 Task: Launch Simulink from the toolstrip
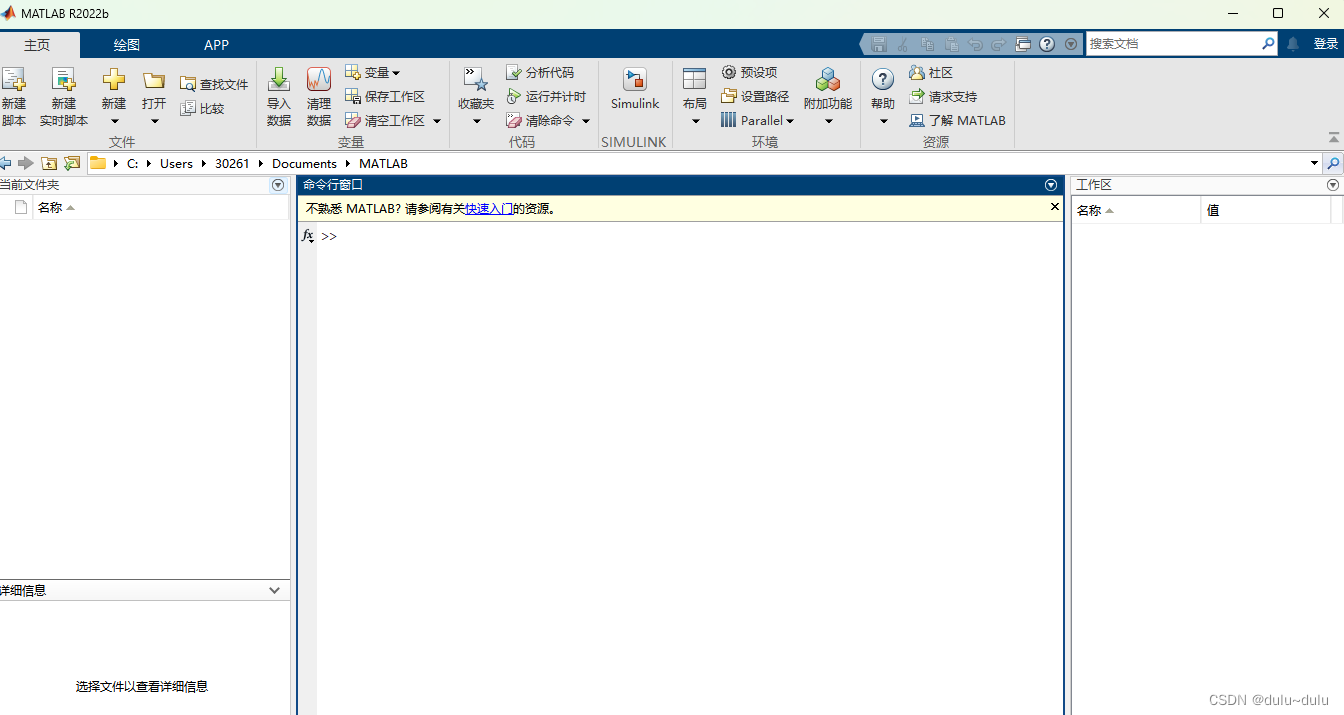[635, 89]
